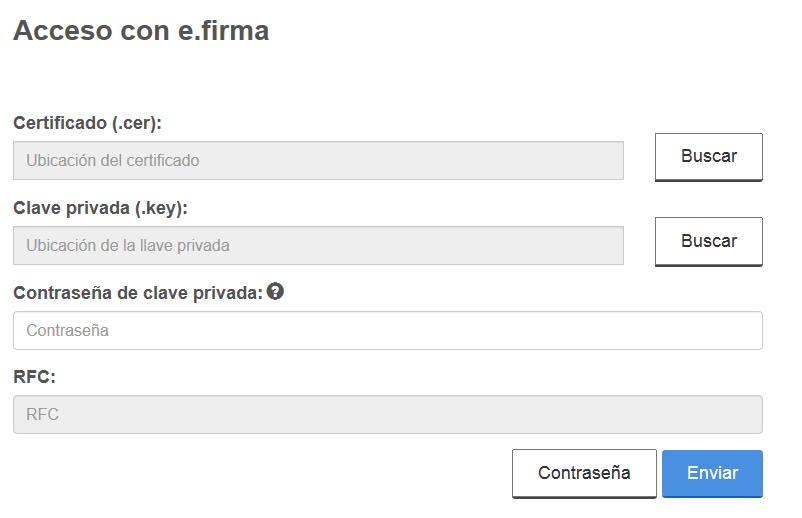Screen dimensions: 802x518
Task: Select the Contraseña placeholder text in password field
Action: tap(68, 330)
